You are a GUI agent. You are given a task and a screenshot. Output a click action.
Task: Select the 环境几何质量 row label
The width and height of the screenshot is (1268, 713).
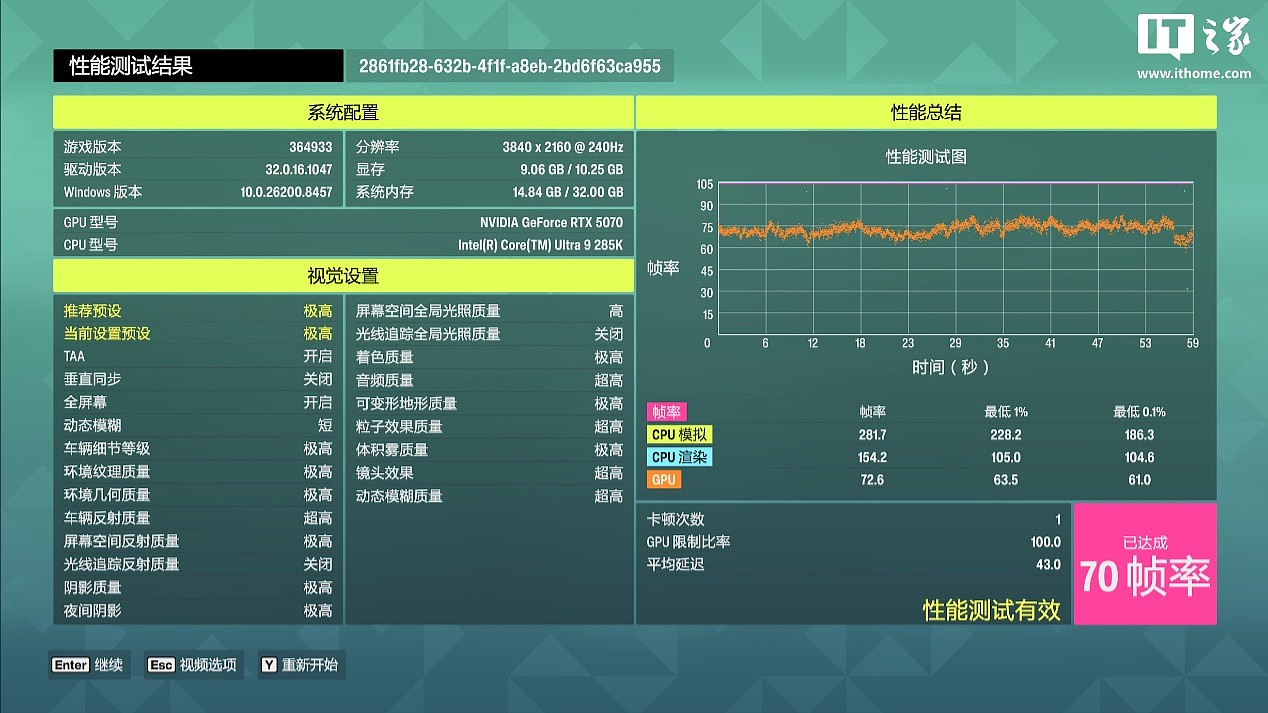pyautogui.click(x=107, y=495)
